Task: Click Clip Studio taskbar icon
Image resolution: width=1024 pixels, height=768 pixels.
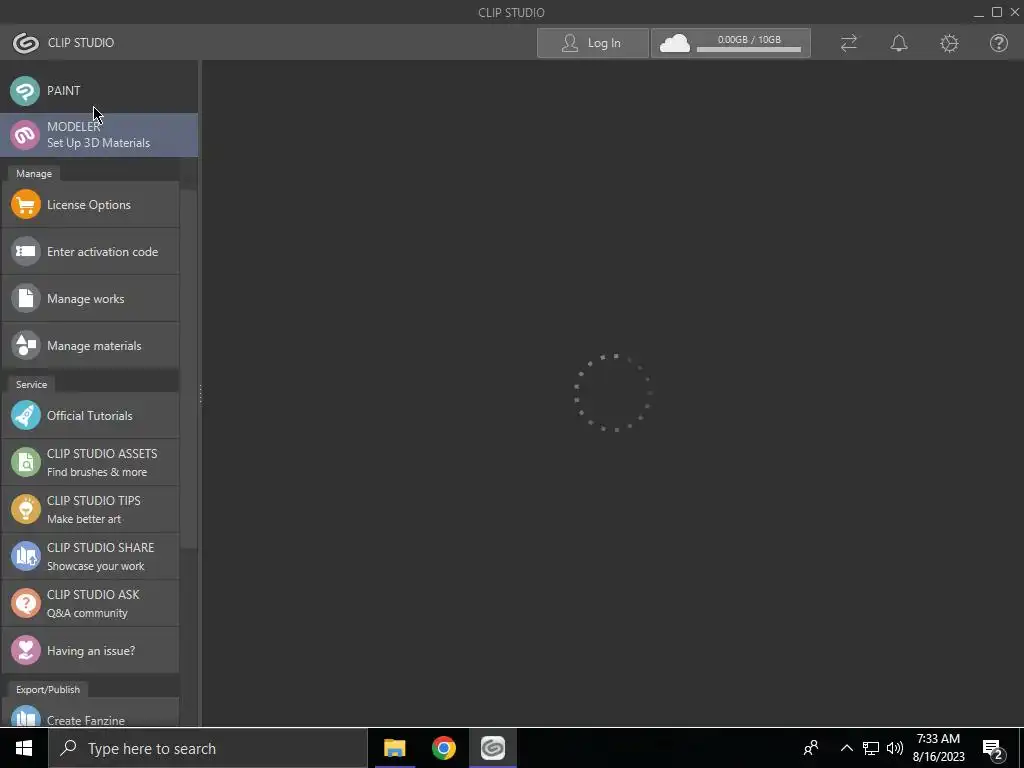Action: 493,748
